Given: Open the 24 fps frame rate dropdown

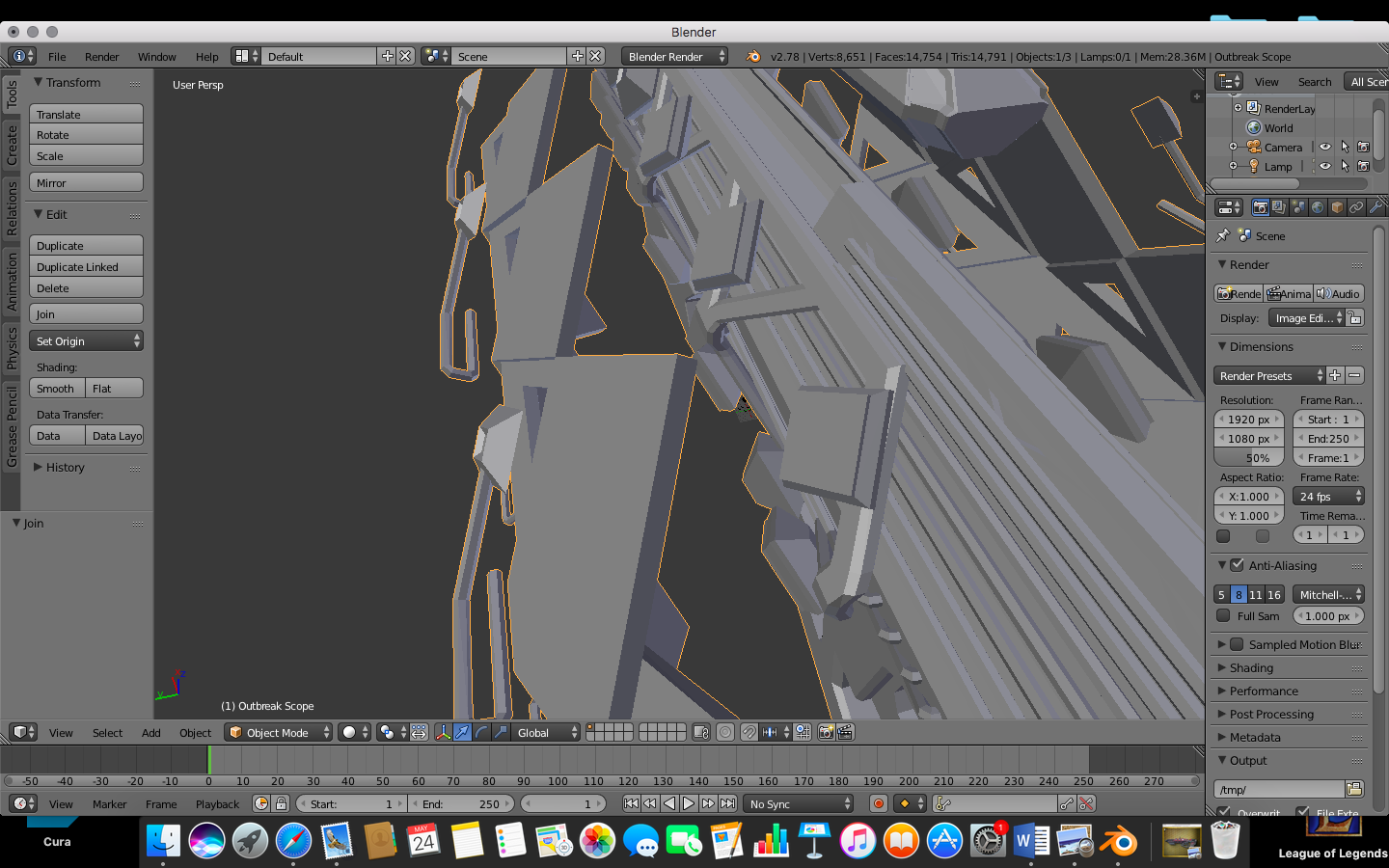Looking at the screenshot, I should [x=1328, y=496].
